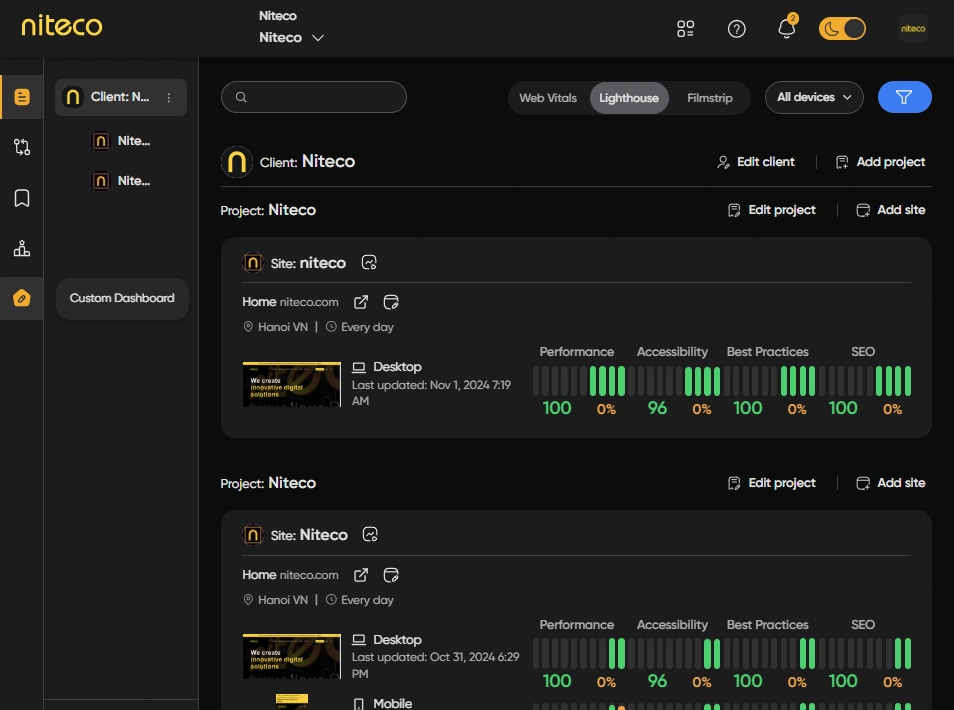Viewport: 954px width, 710px height.
Task: Select Client: N... tree item
Action: [120, 97]
